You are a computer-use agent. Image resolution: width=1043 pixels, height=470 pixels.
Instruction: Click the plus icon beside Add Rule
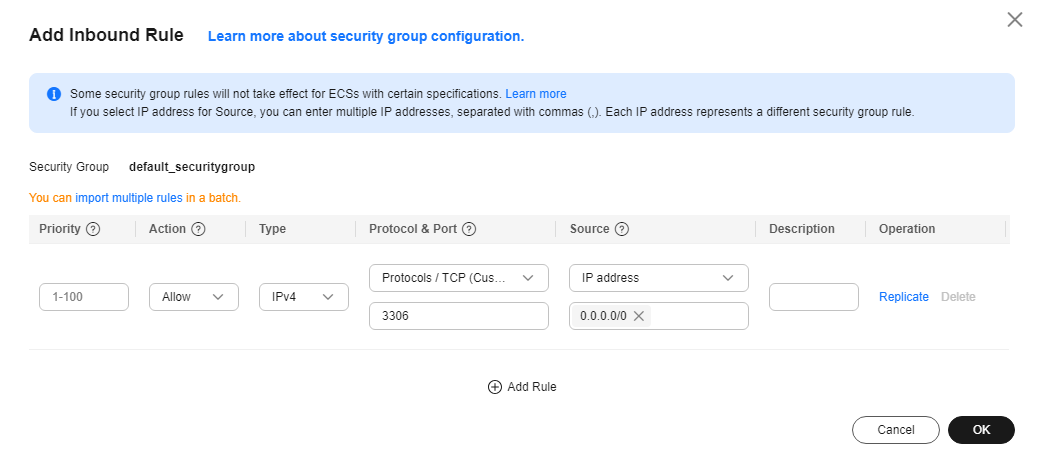point(495,387)
